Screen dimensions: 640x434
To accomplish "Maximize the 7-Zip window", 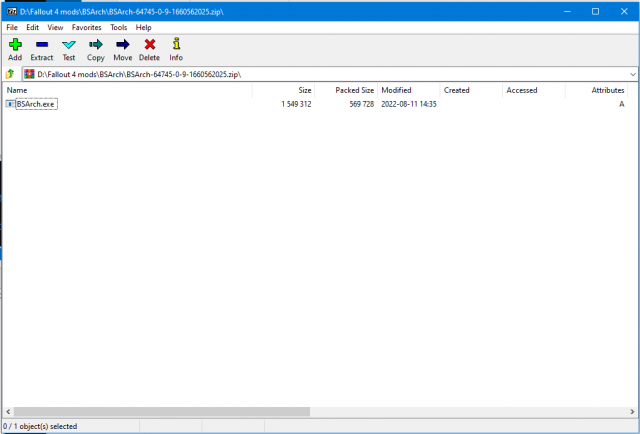I will click(597, 11).
